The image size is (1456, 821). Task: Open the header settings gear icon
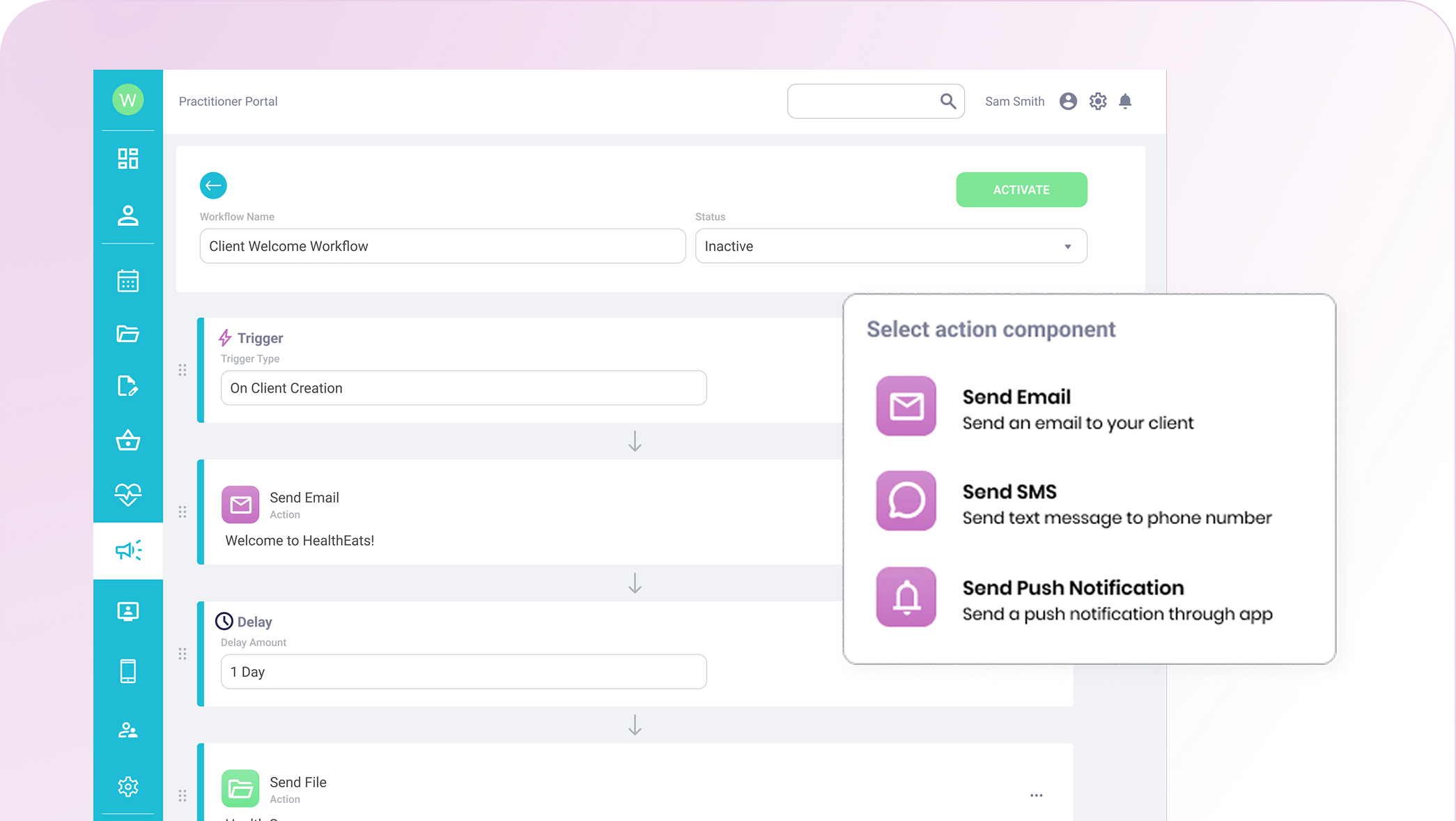pos(1098,102)
